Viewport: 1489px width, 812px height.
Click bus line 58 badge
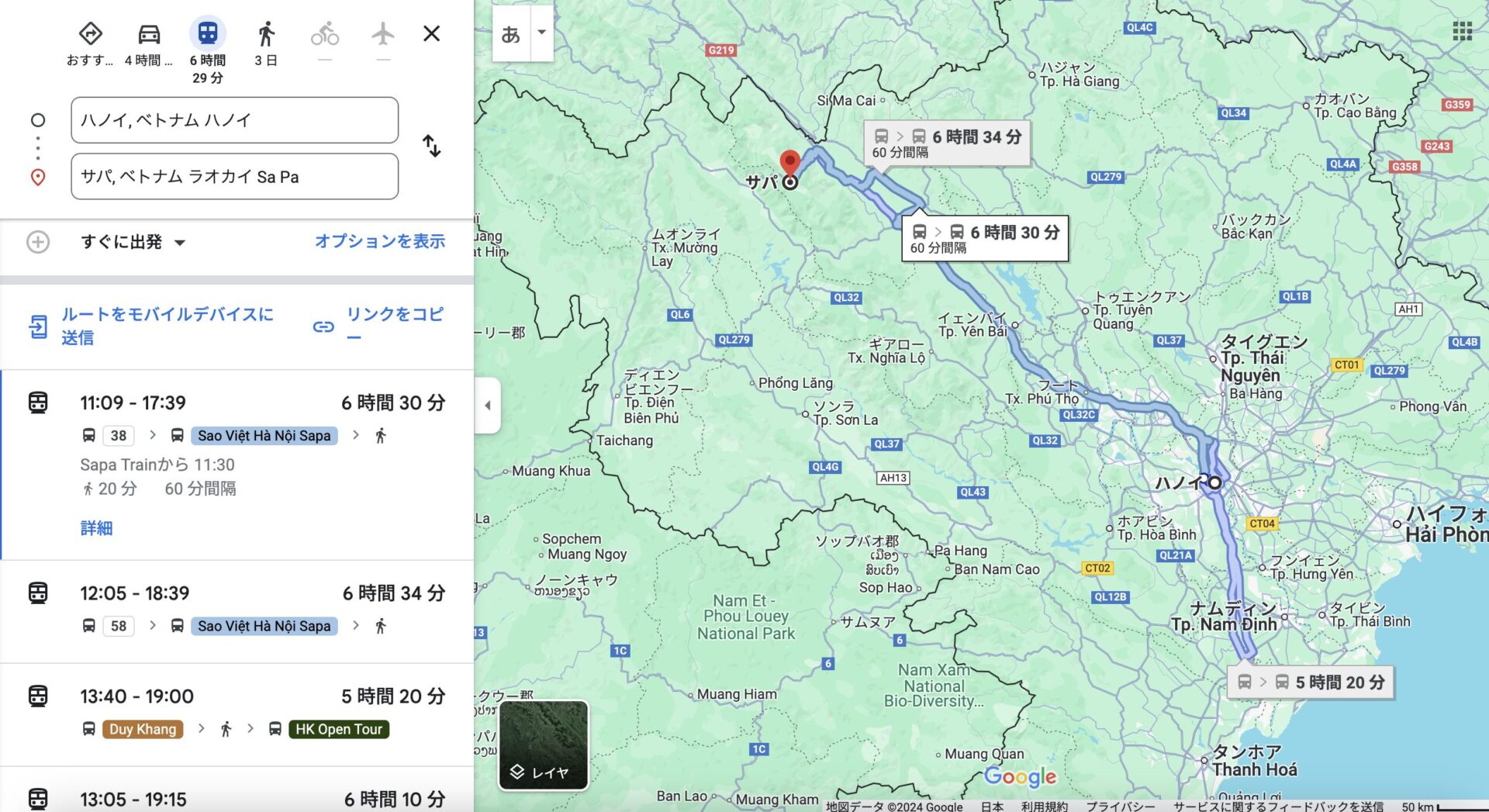pyautogui.click(x=119, y=626)
